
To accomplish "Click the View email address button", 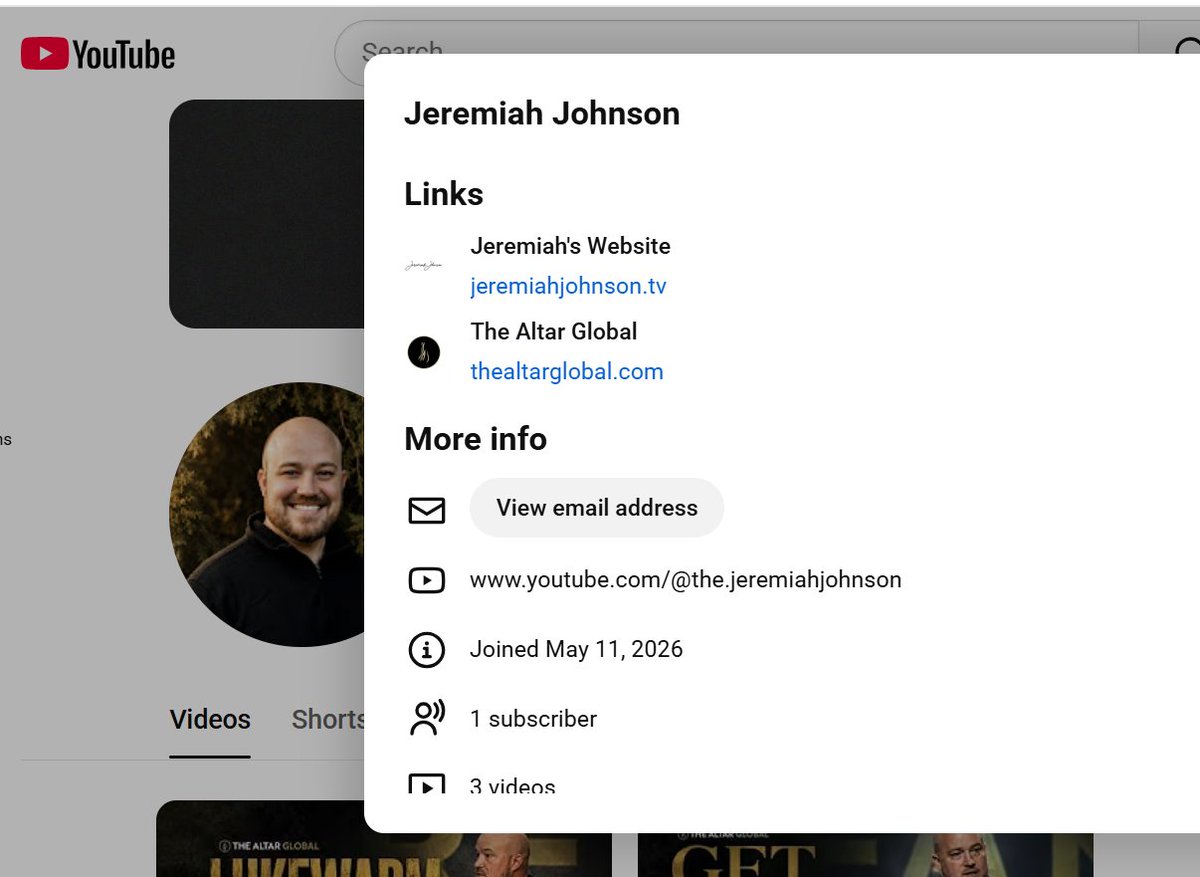I will click(x=597, y=508).
